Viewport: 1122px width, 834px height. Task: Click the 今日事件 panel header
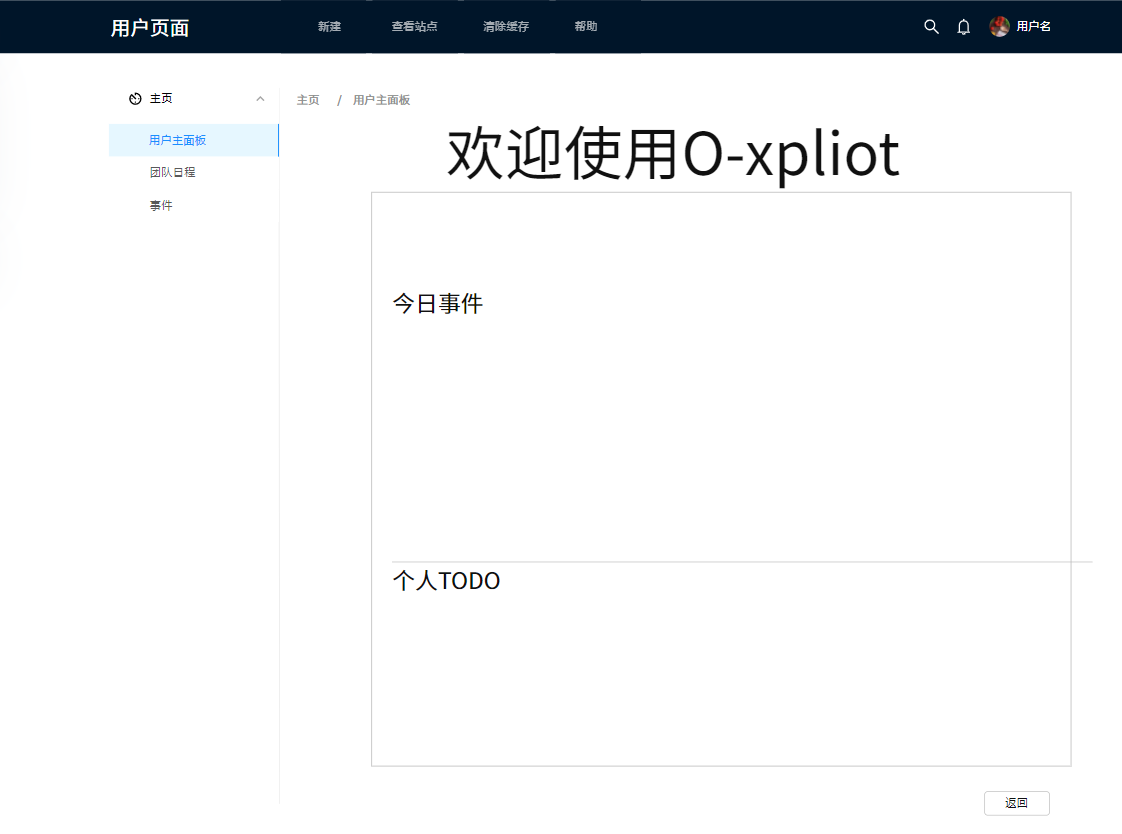point(437,303)
